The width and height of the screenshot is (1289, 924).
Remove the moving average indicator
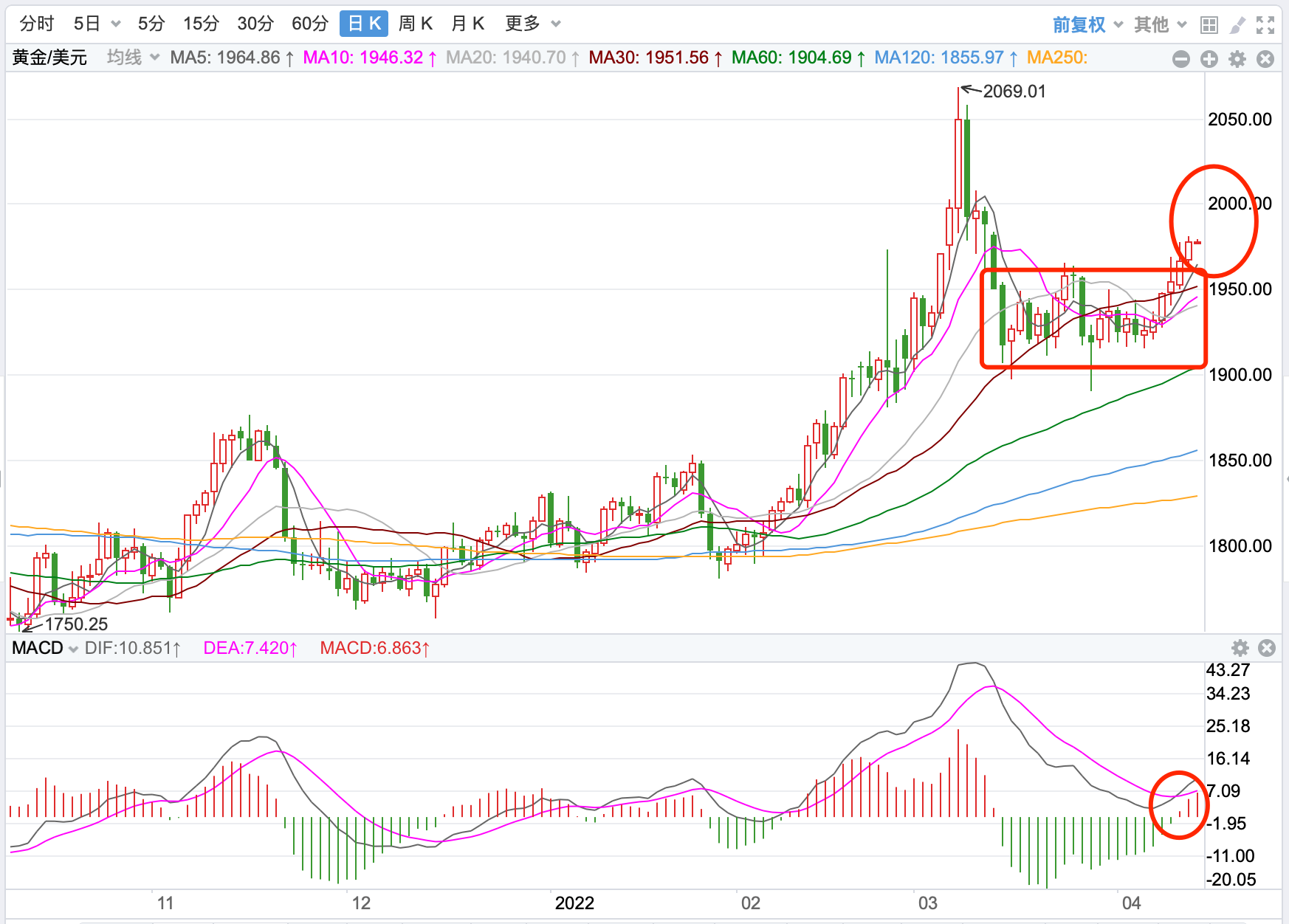point(1265,59)
